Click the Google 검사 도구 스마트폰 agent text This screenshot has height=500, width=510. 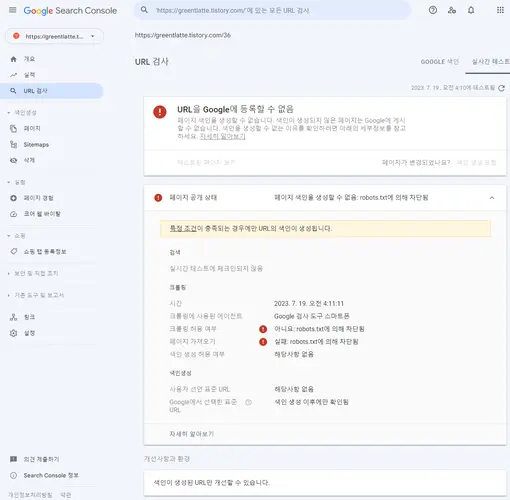click(x=312, y=316)
